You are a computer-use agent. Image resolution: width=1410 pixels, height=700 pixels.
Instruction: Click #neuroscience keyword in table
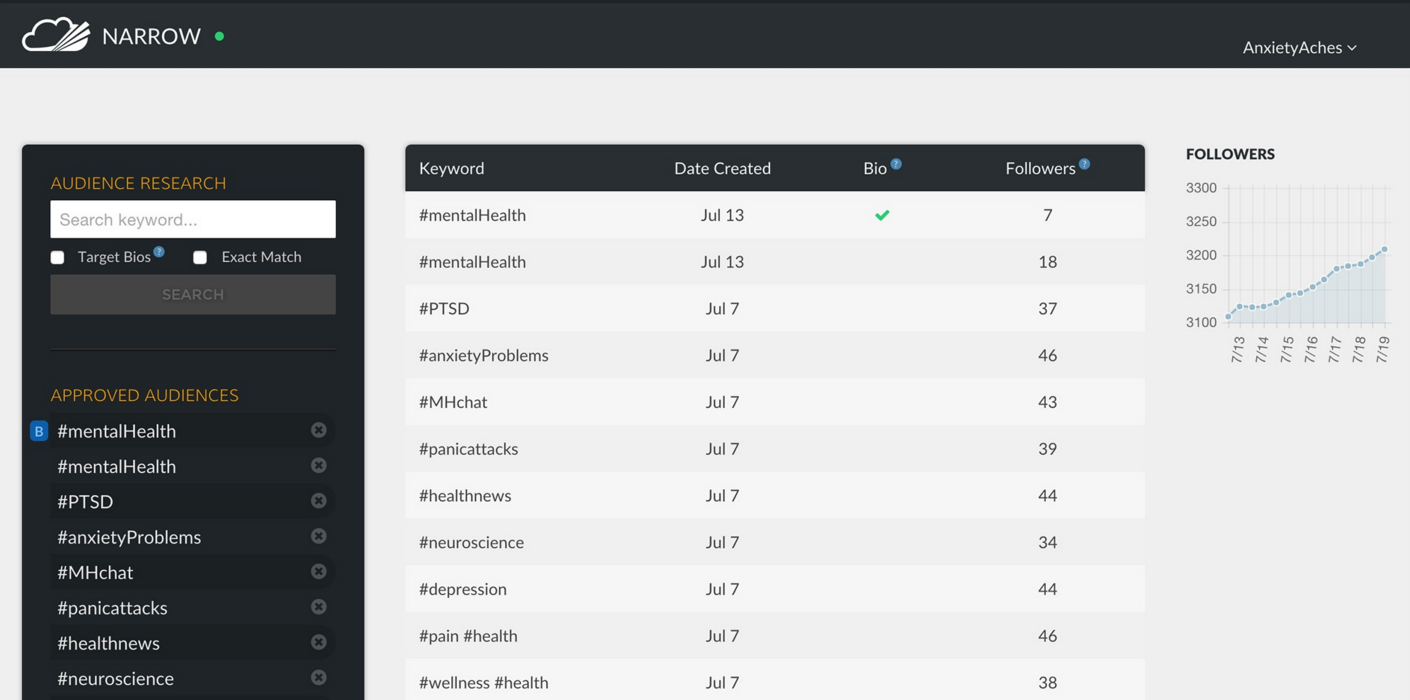pos(471,542)
